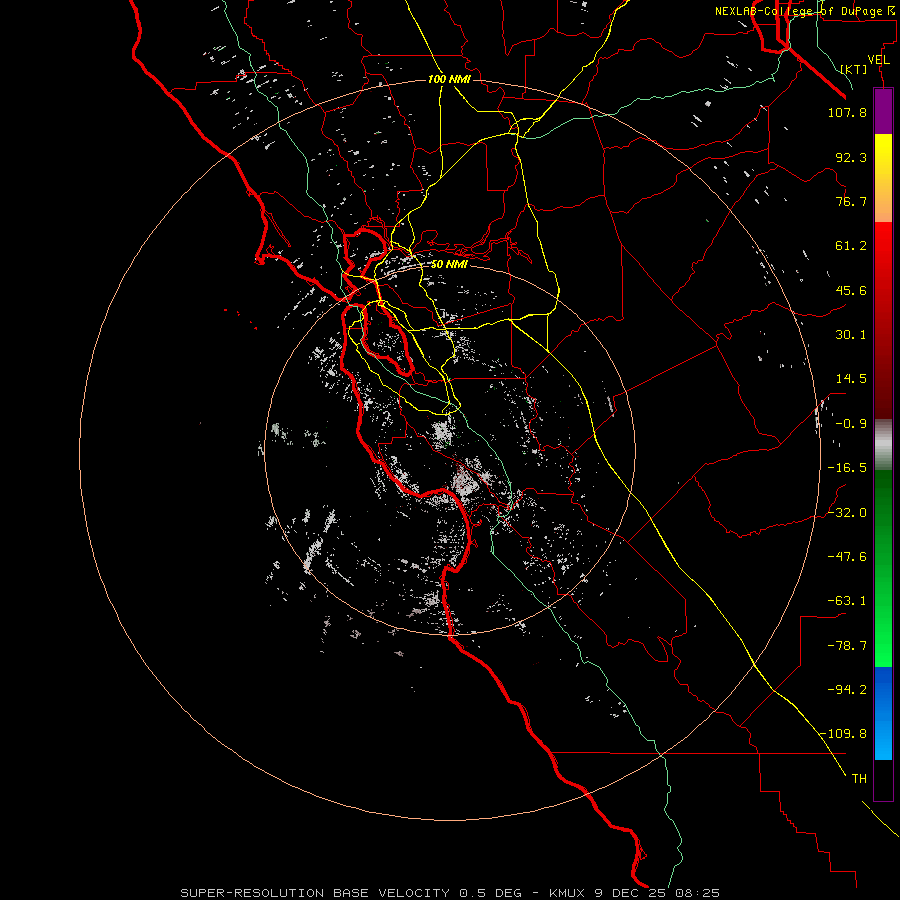
Task: Click the 61.2 velocity scale value
Action: pos(851,246)
